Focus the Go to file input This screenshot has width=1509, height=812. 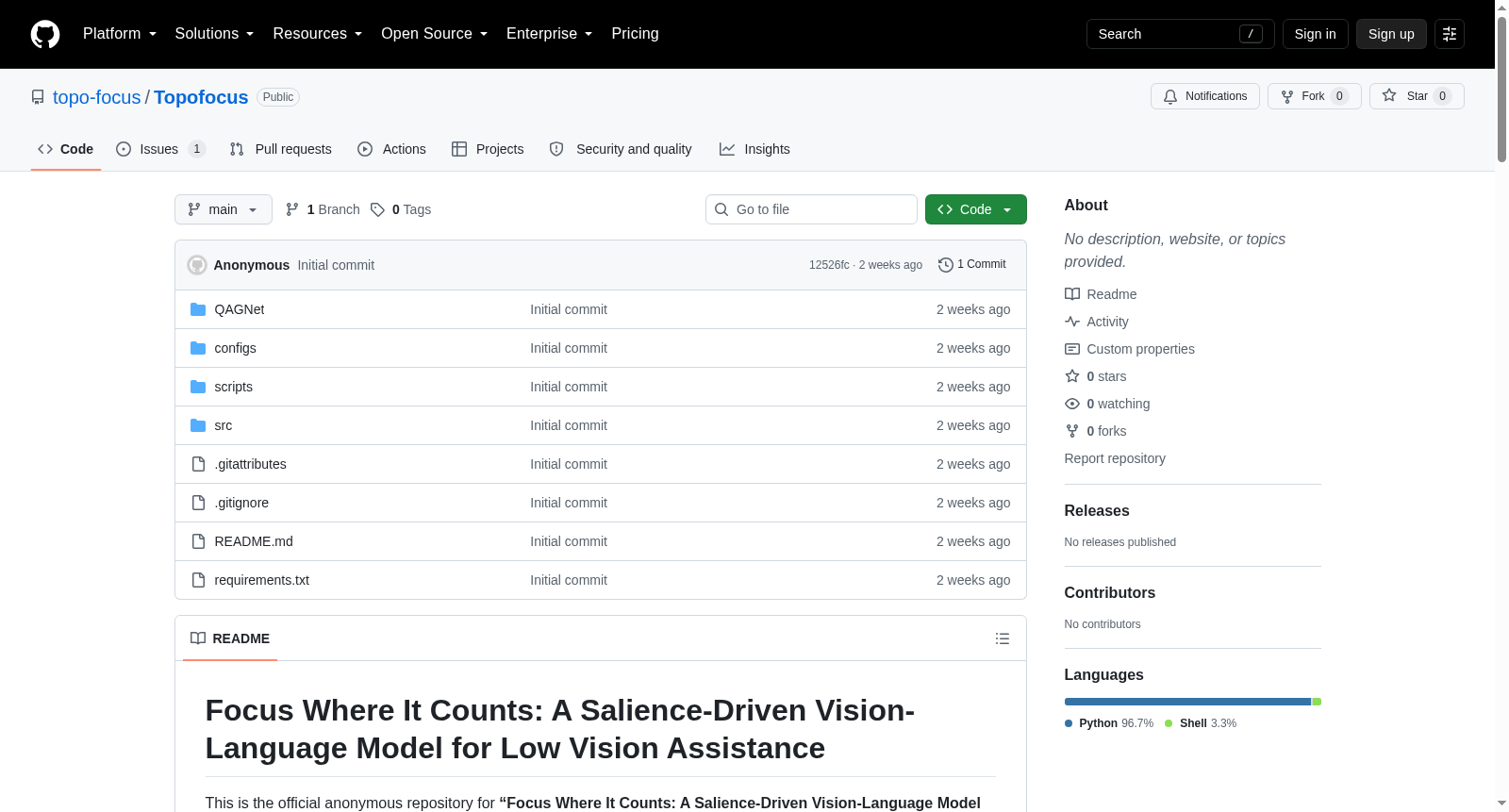point(811,209)
